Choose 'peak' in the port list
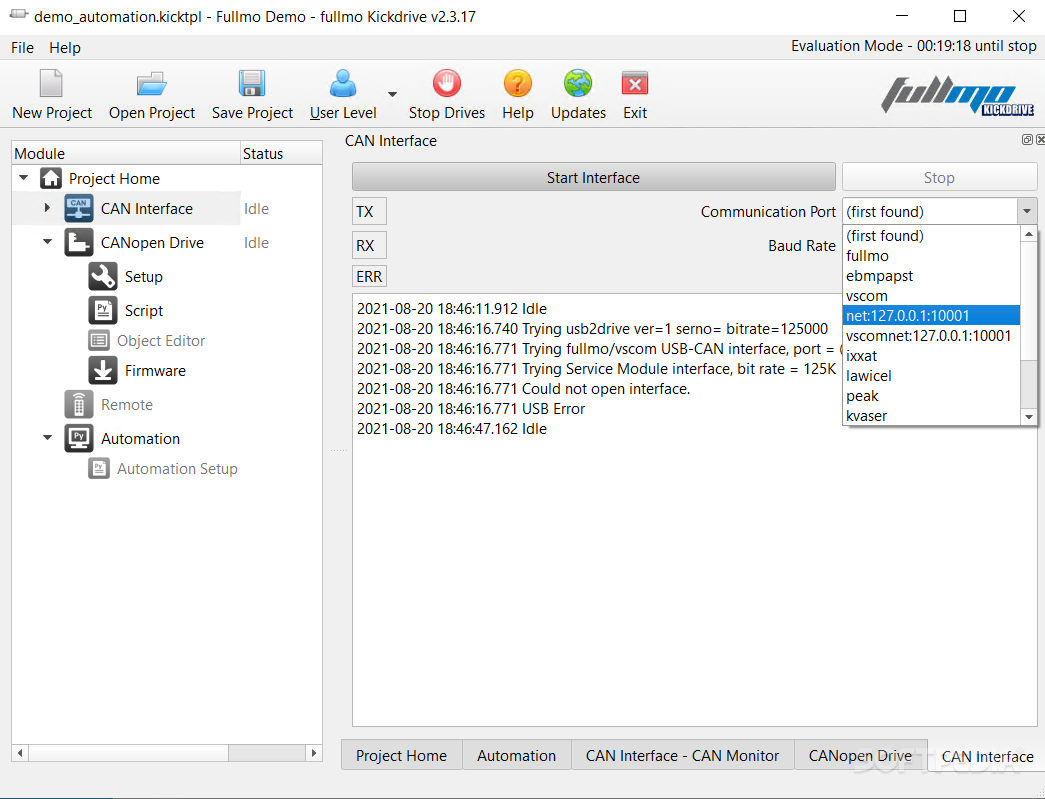 tap(931, 396)
